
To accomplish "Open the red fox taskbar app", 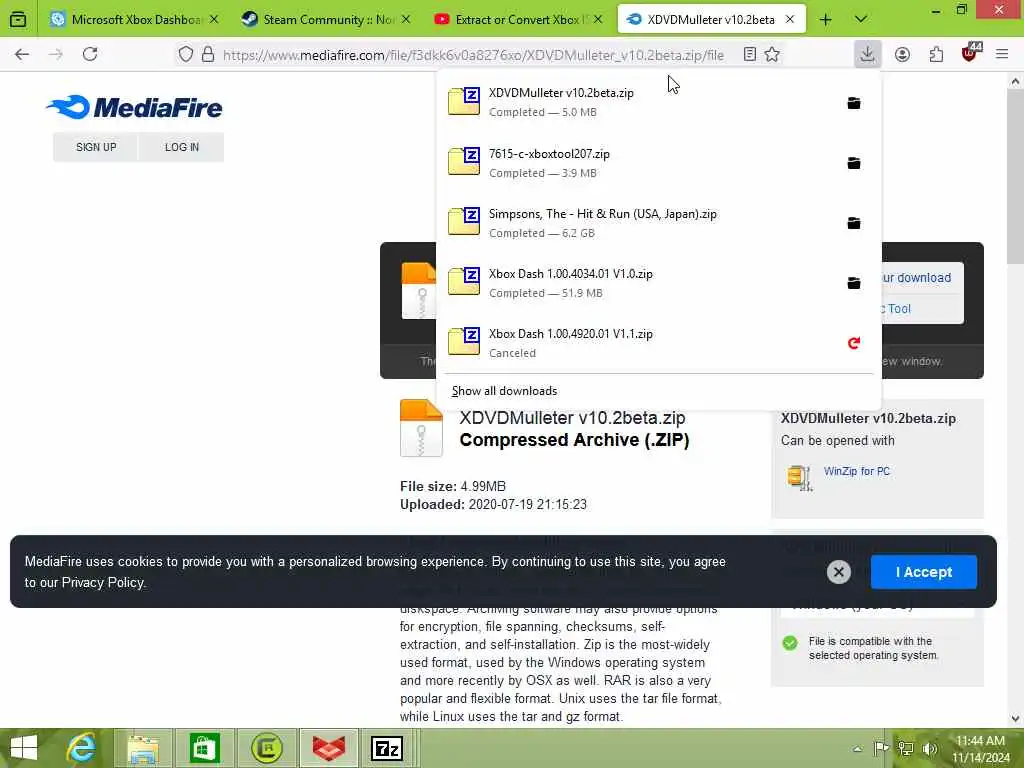I will point(328,748).
